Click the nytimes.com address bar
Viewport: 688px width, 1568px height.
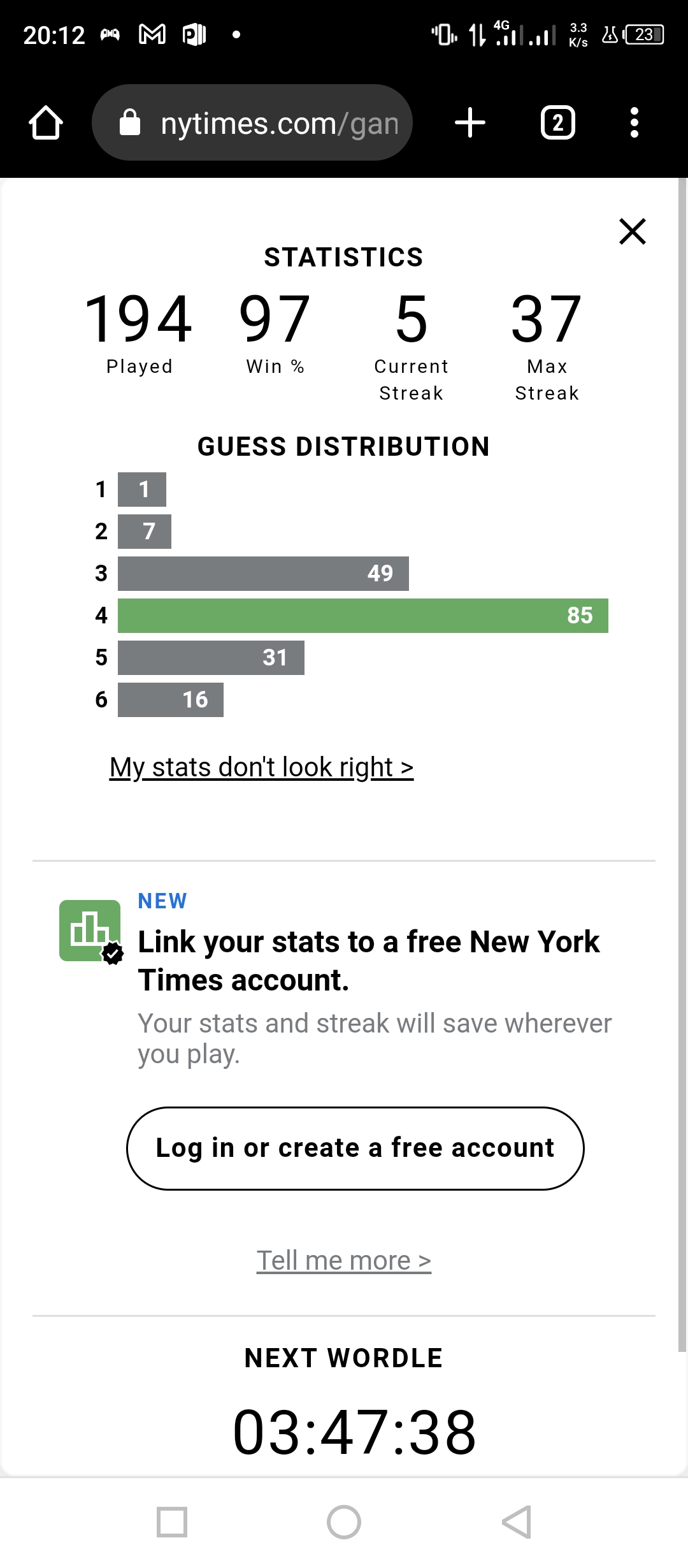[252, 122]
